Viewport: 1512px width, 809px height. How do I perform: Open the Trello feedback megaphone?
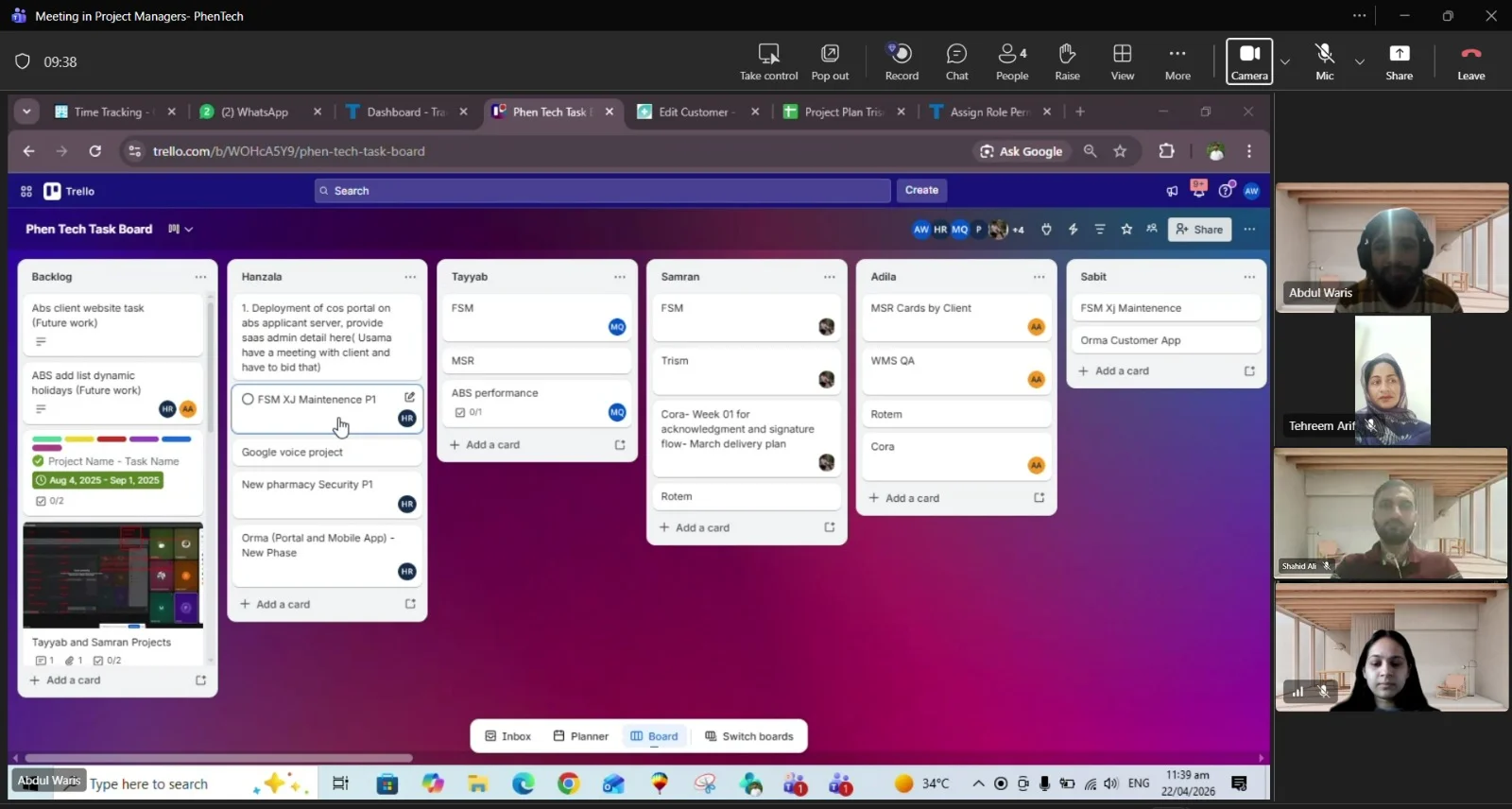click(1172, 191)
